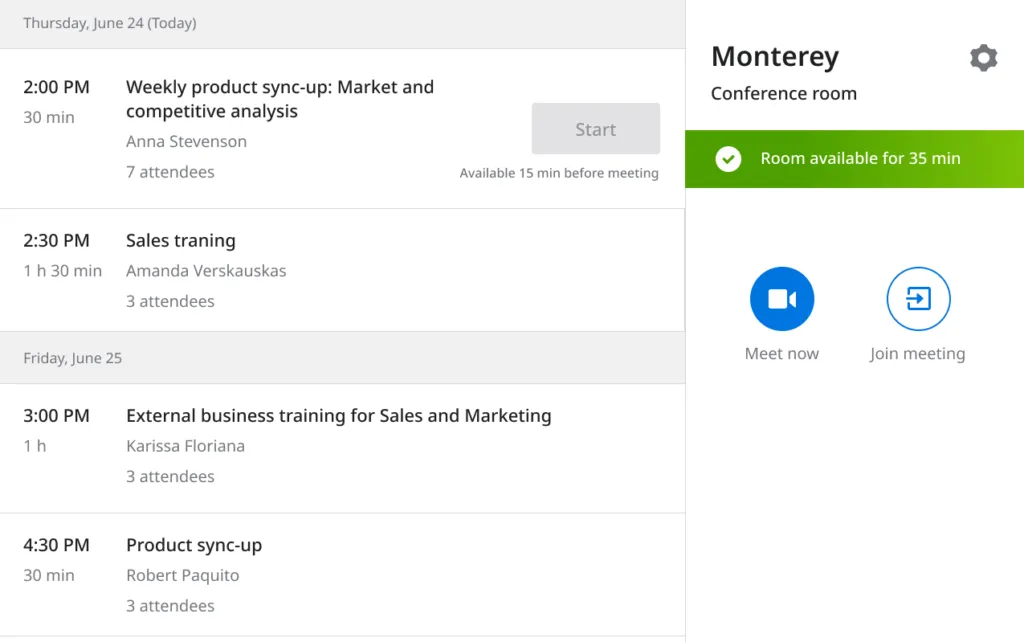Click the Join meeting icon
The width and height of the screenshot is (1024, 642).
click(x=918, y=299)
